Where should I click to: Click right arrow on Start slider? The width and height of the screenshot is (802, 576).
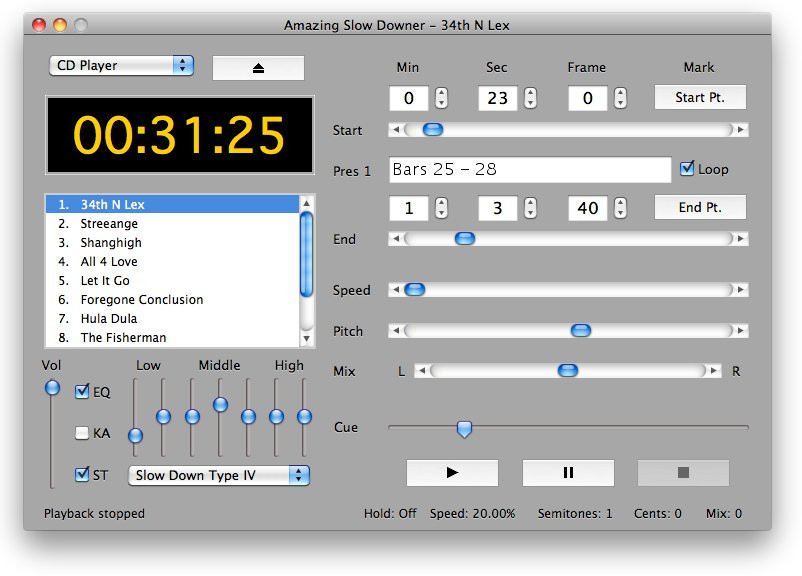(740, 130)
